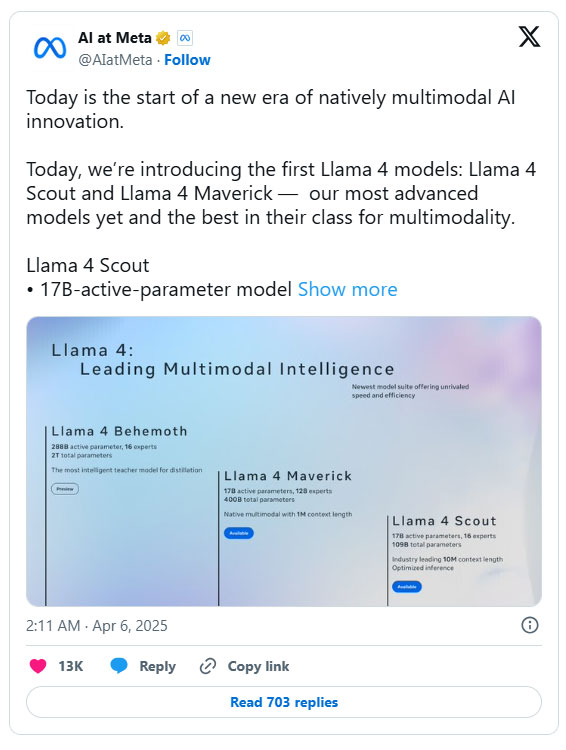Click the 2:11 AM Apr 6, 2025 timestamp

point(97,626)
